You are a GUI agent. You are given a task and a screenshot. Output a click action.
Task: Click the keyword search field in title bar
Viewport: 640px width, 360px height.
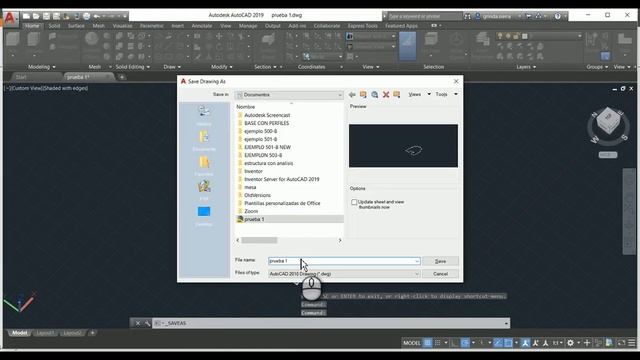424,16
